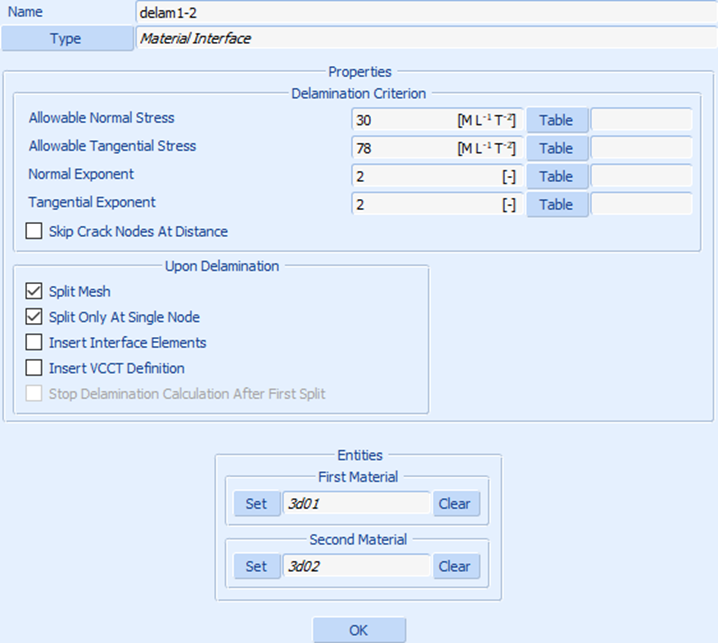The image size is (718, 643).
Task: Check Insert VCCT Definition box
Action: pyautogui.click(x=34, y=368)
